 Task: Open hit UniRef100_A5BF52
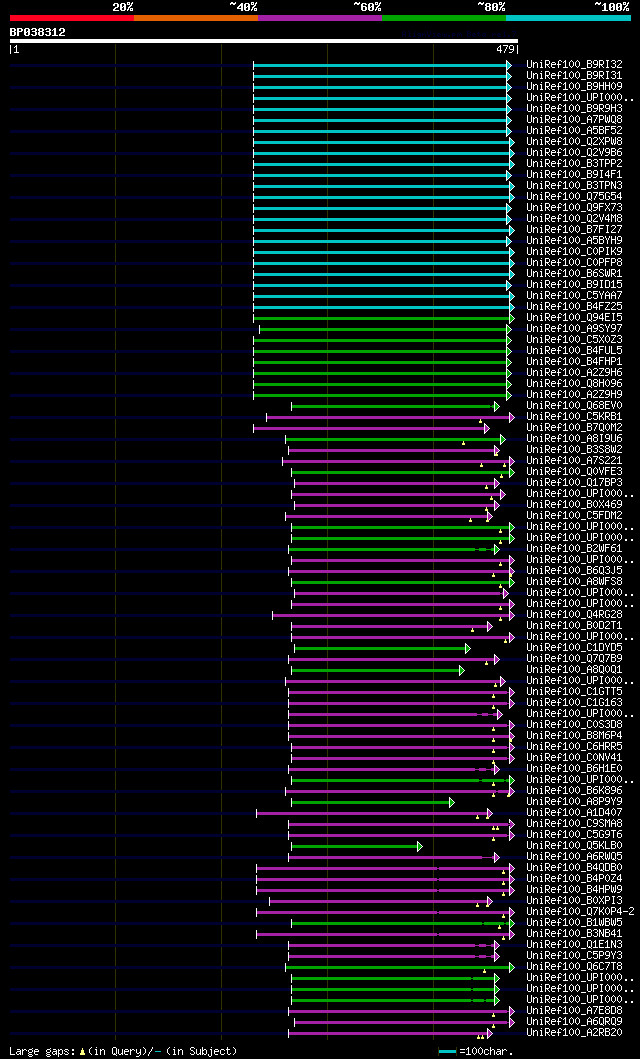pyautogui.click(x=575, y=130)
